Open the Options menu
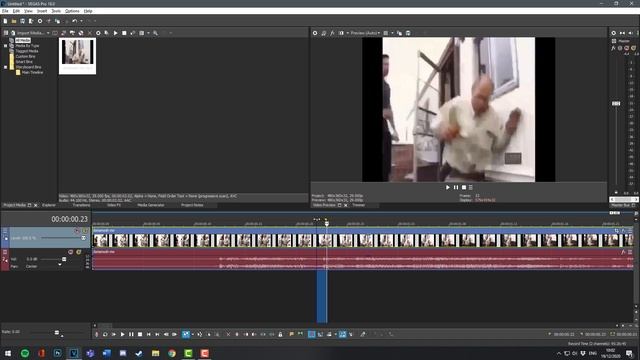This screenshot has height=360, width=640. click(72, 11)
